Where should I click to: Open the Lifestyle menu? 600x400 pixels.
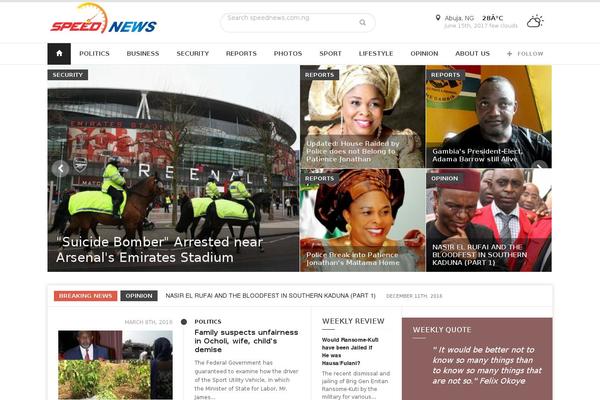click(376, 54)
